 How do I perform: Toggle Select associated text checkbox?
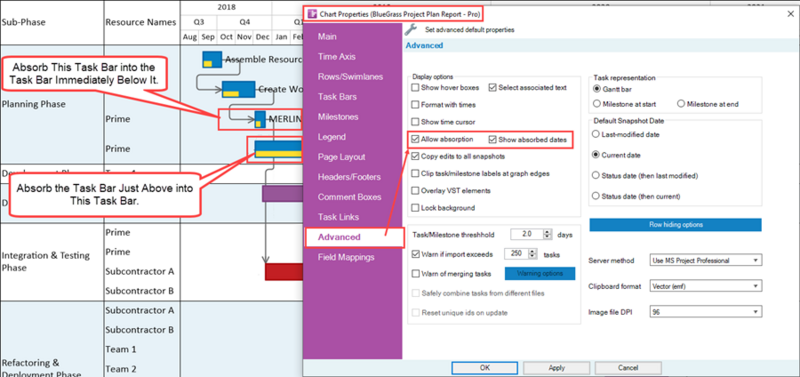(x=492, y=88)
